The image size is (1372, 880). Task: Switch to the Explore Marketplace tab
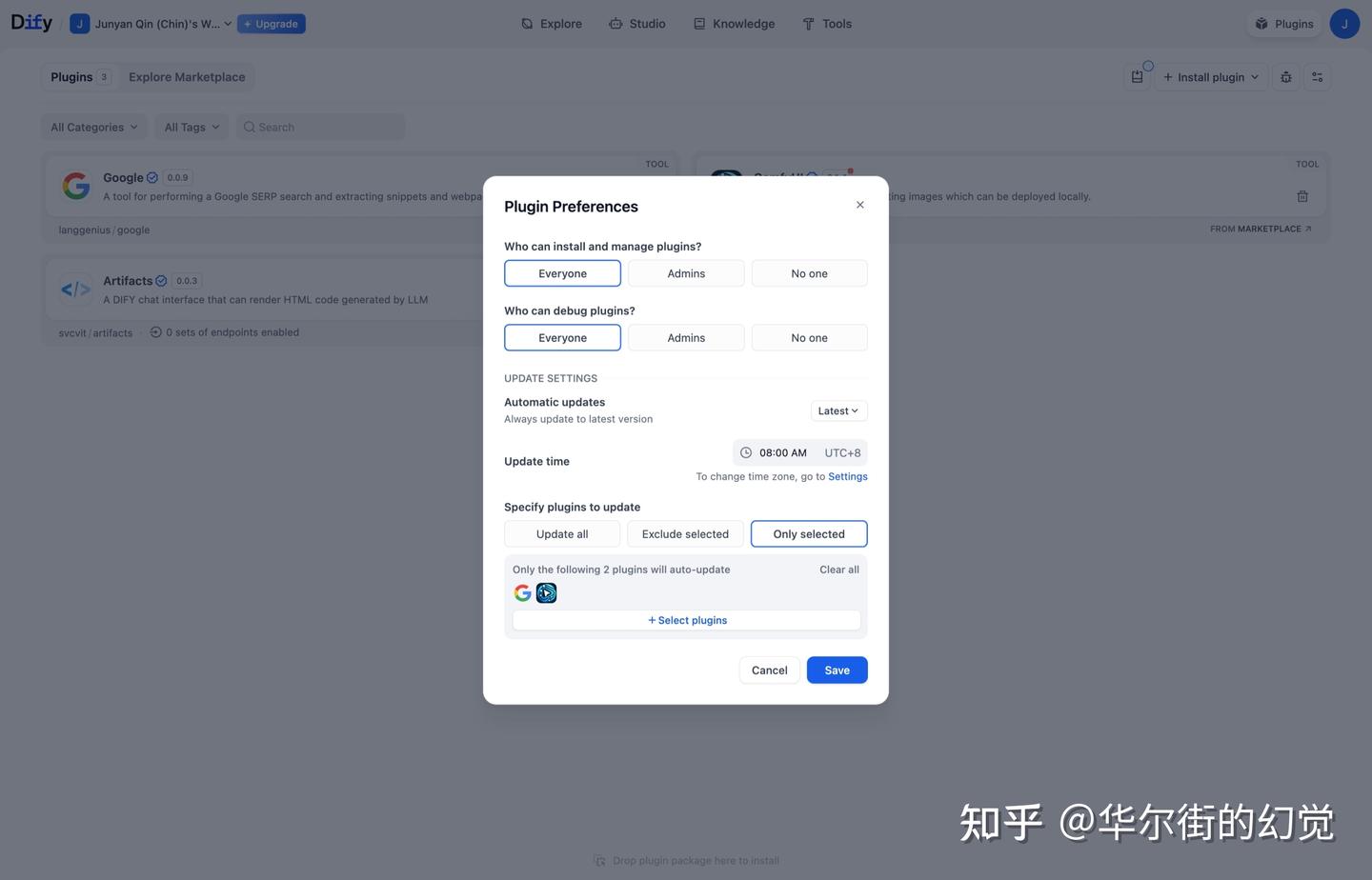(x=186, y=76)
